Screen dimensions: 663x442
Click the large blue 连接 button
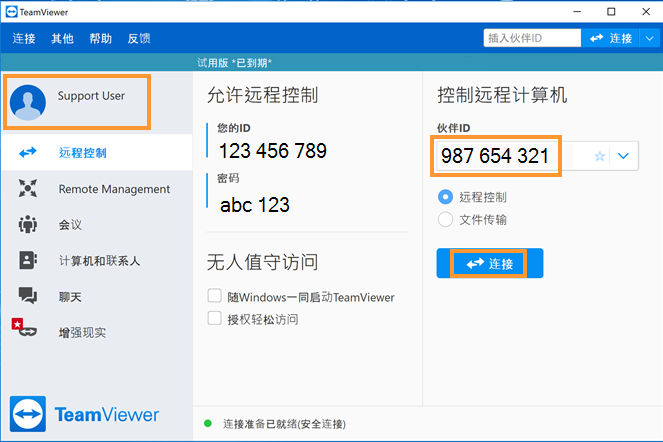click(490, 263)
